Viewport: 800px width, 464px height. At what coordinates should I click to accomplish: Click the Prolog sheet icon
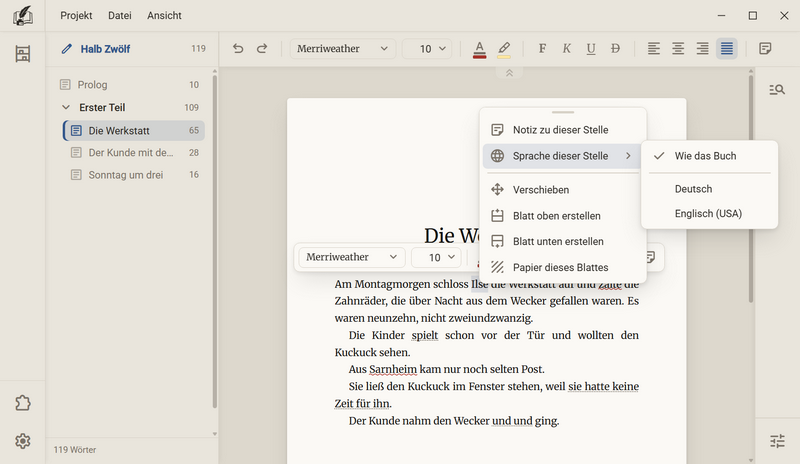(65, 85)
